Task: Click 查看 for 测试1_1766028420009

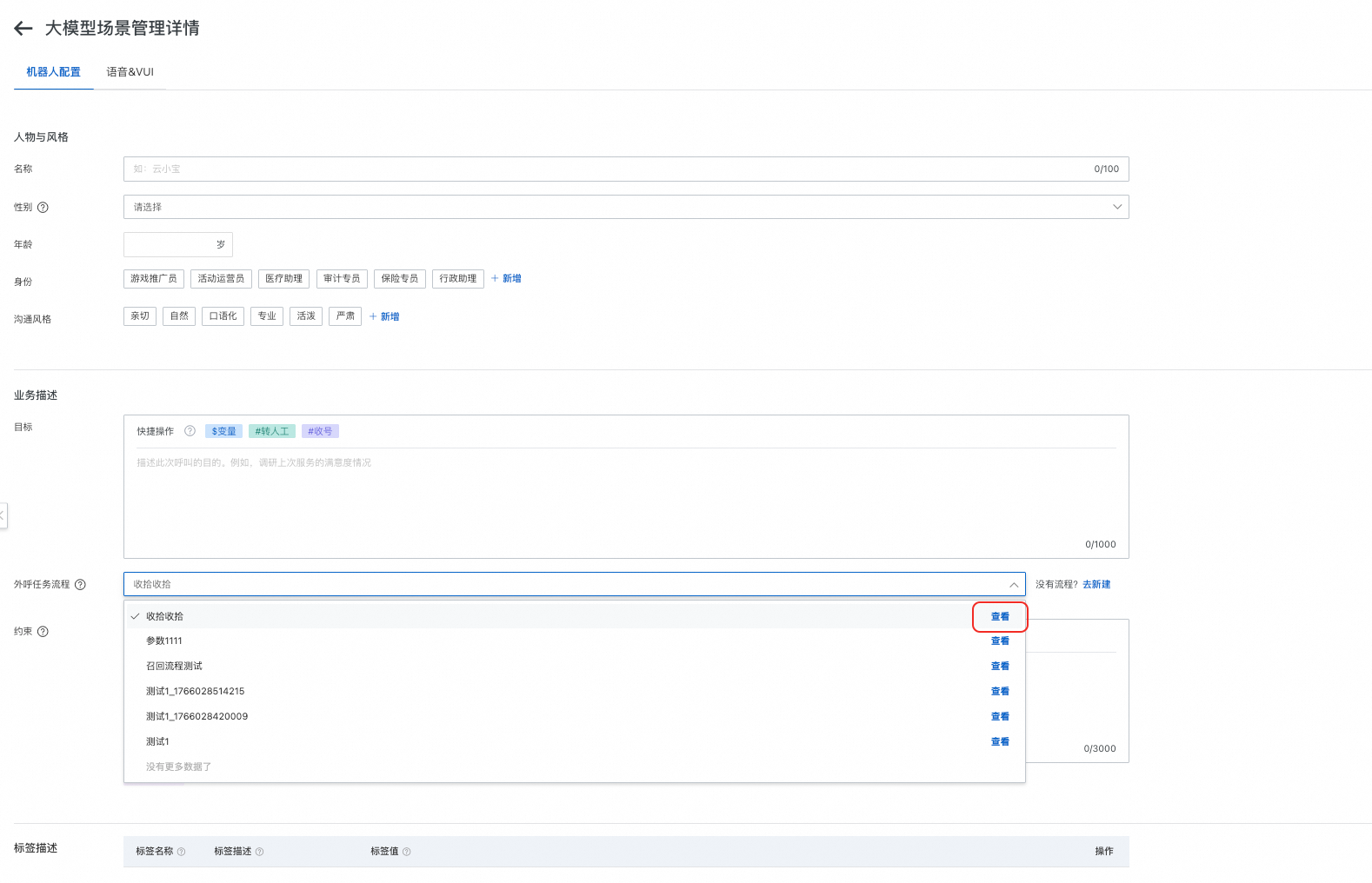Action: 1000,717
